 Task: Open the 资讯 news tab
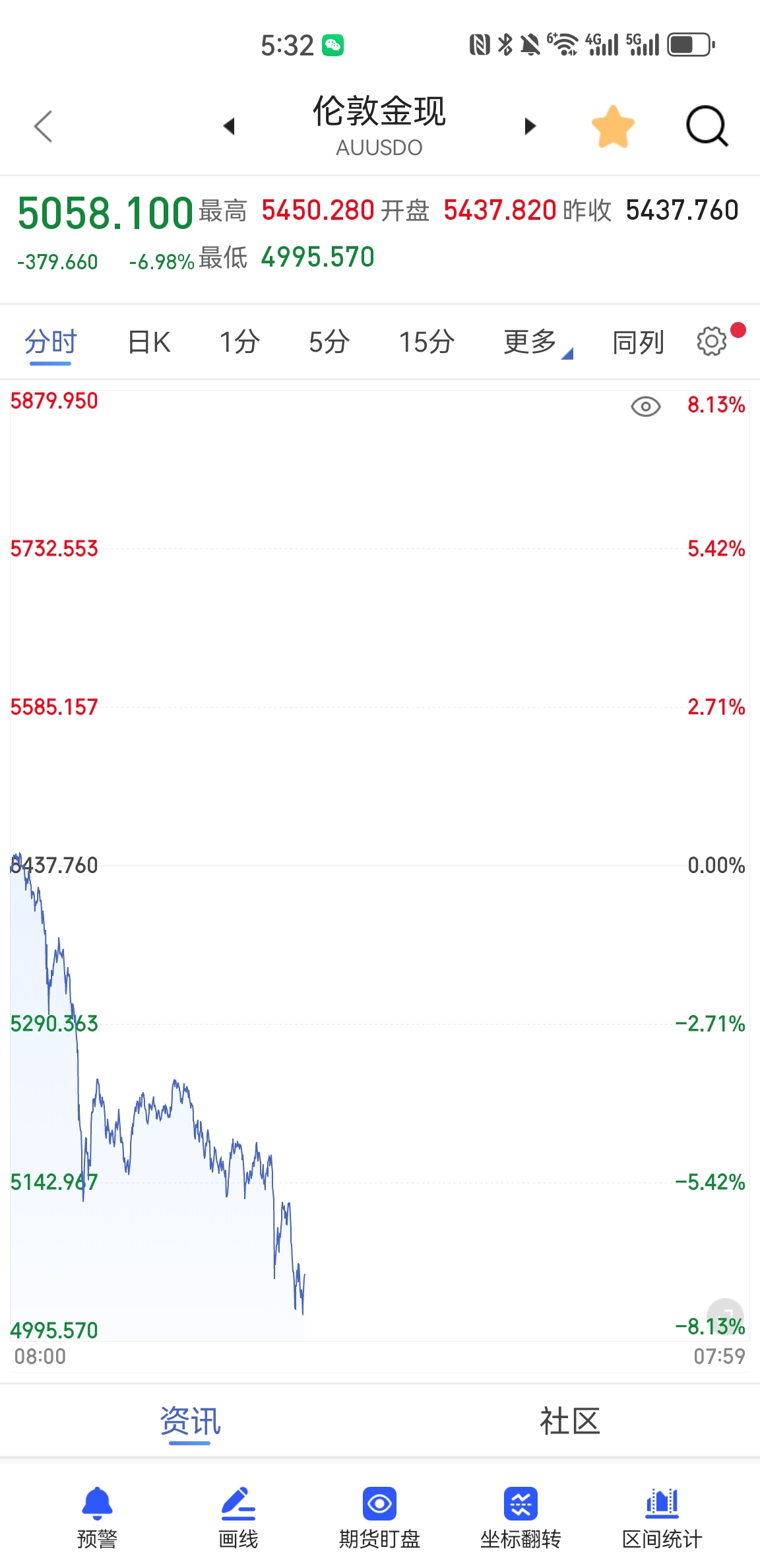tap(190, 1421)
